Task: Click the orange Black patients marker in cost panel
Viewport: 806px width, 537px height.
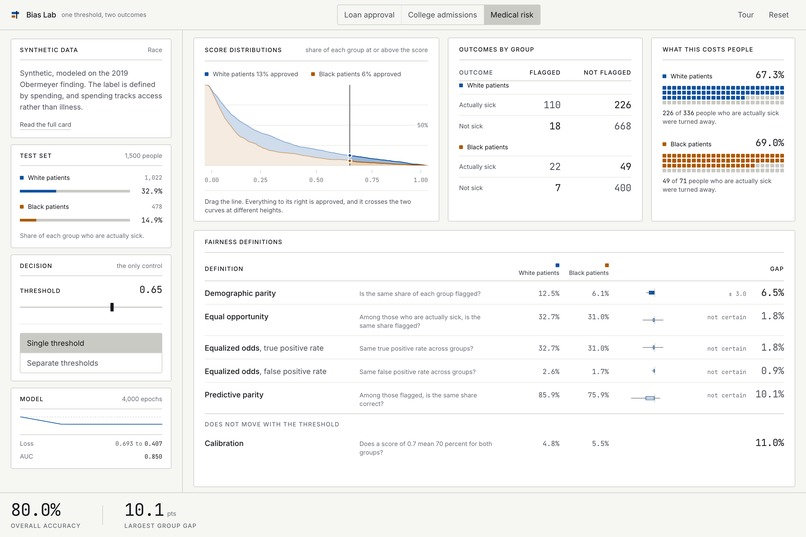Action: (664, 144)
